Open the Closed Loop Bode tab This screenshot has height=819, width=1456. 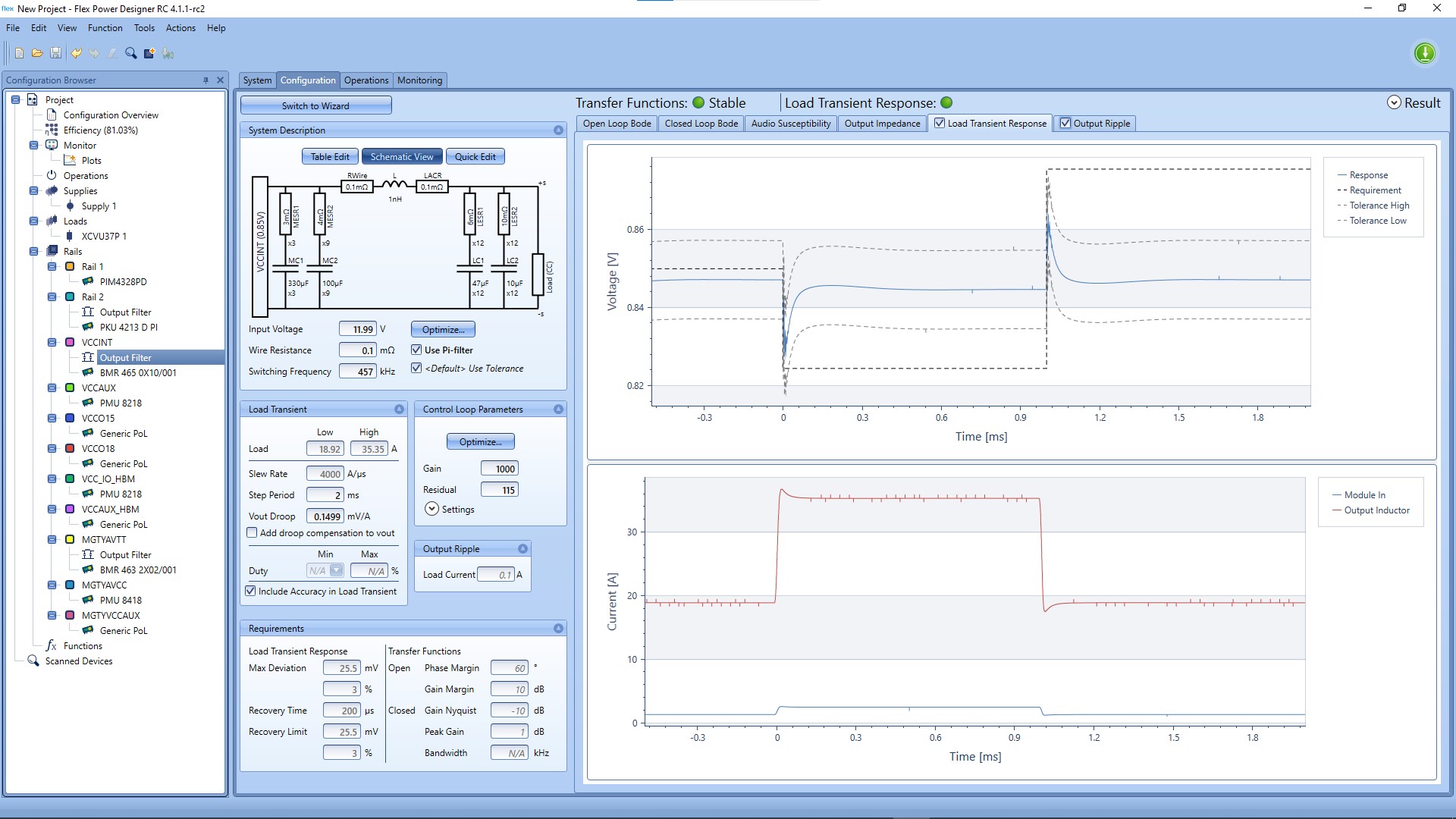click(701, 124)
